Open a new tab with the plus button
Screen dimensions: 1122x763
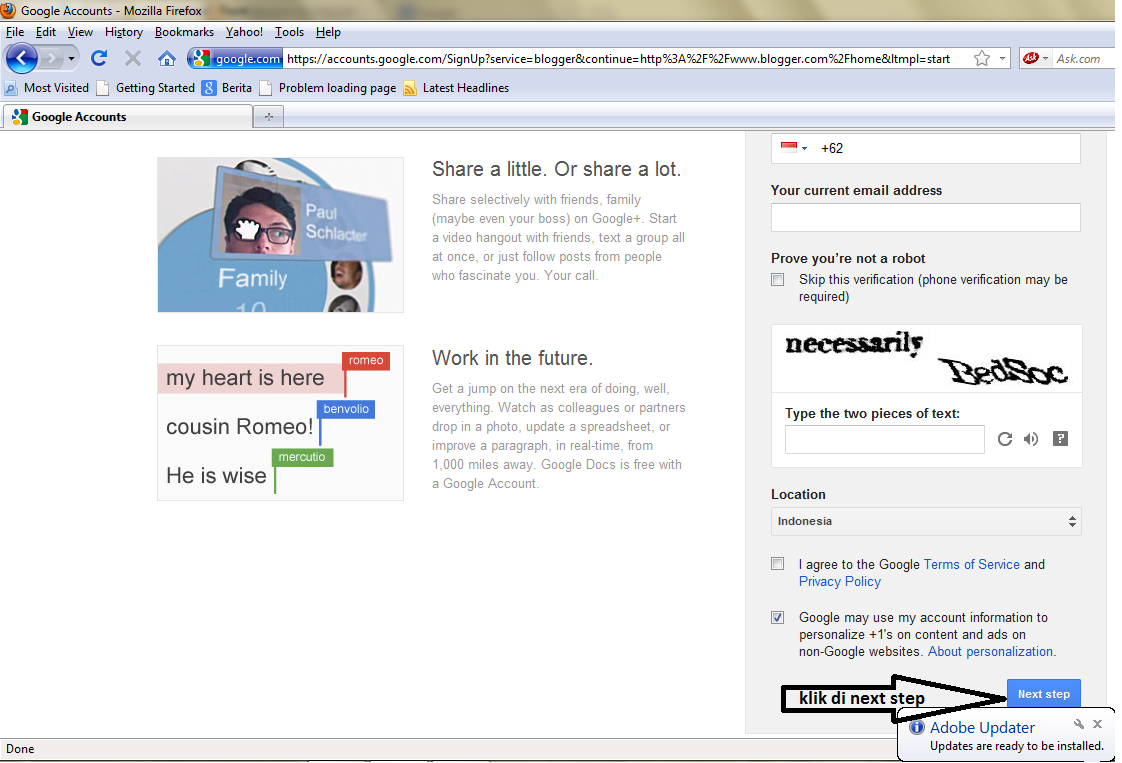[x=268, y=117]
